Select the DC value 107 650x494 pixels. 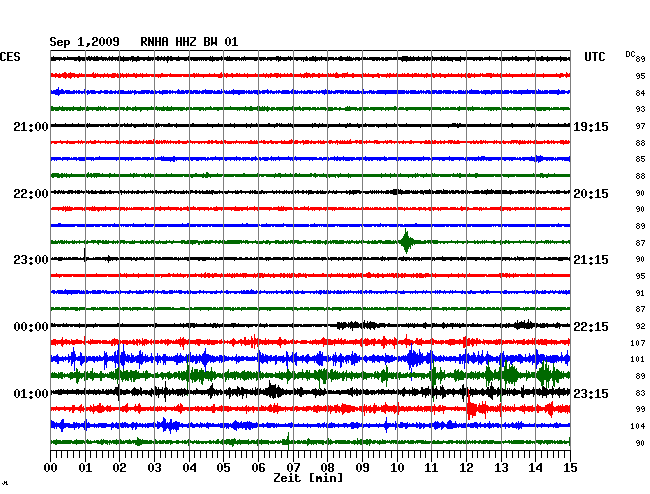(x=637, y=343)
